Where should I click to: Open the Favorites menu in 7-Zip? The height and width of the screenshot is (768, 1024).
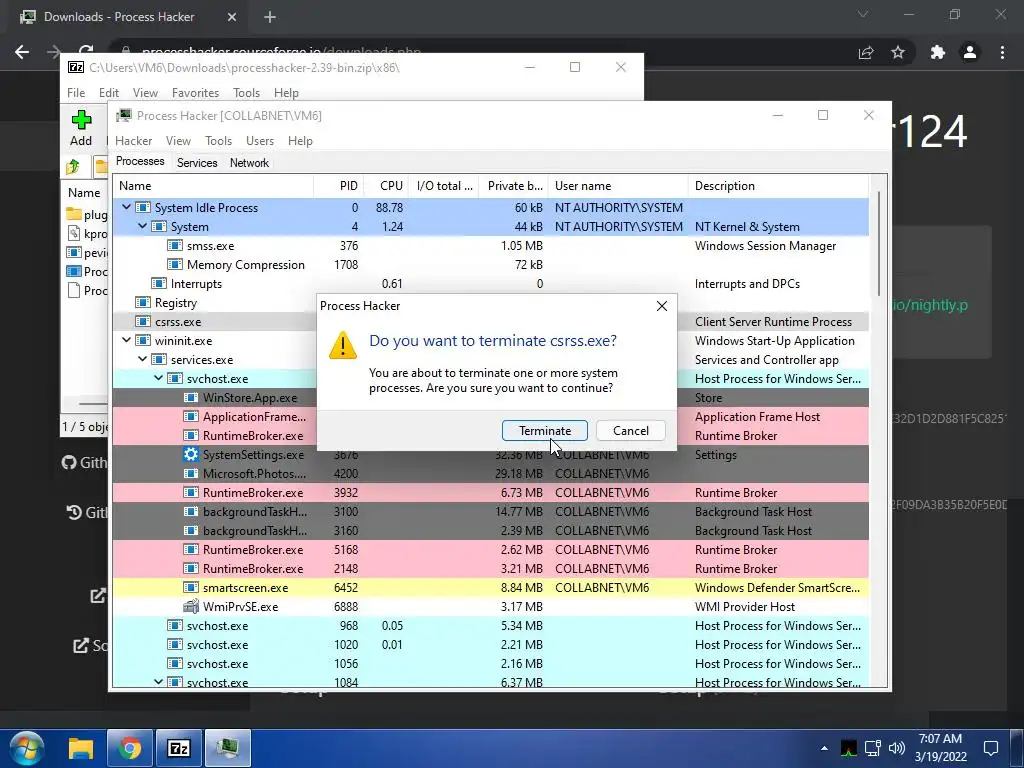pos(195,93)
